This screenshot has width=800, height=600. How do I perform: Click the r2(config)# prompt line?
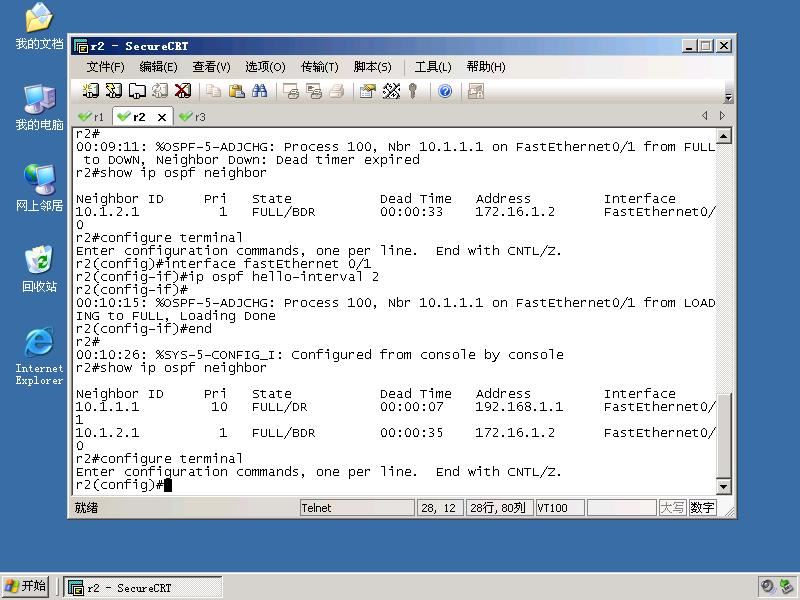click(119, 485)
